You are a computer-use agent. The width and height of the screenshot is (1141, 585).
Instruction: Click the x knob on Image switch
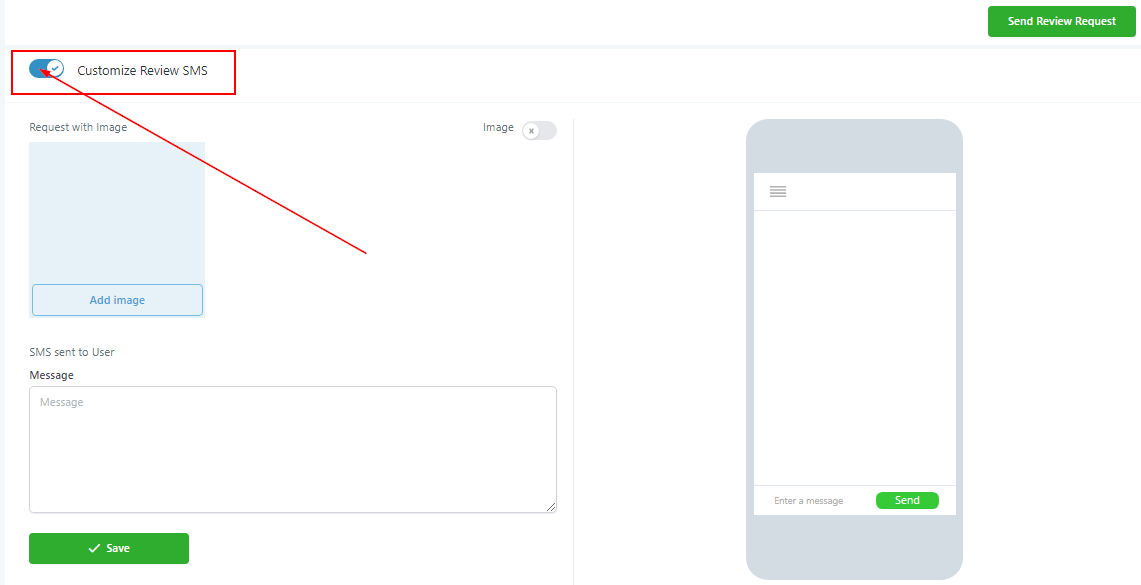[532, 131]
